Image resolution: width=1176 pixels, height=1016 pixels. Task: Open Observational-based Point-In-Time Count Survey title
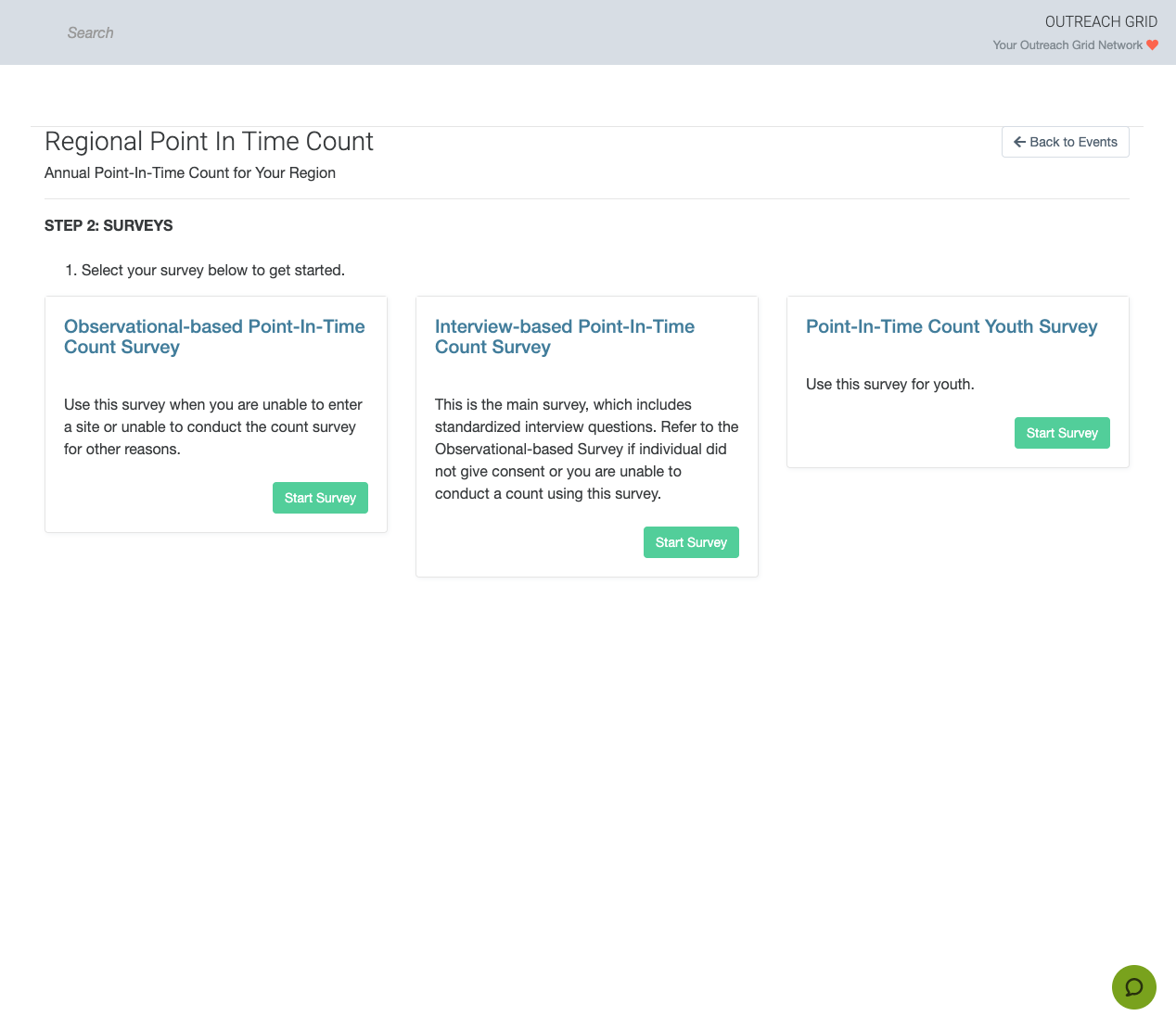pos(214,337)
